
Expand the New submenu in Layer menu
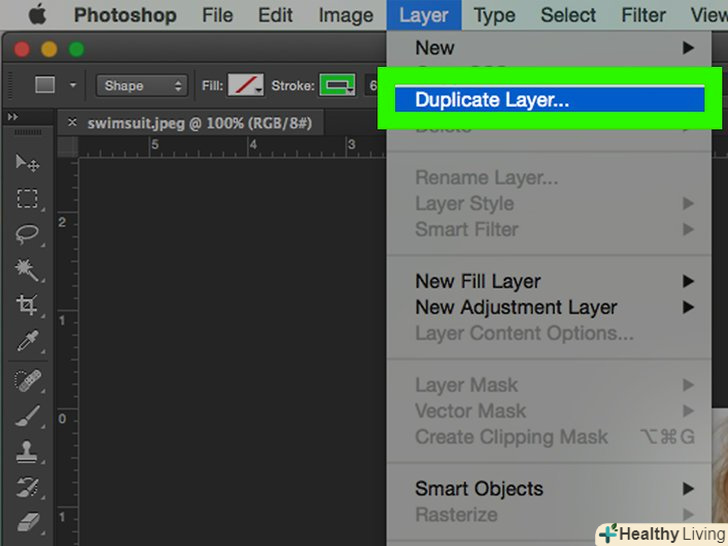549,48
